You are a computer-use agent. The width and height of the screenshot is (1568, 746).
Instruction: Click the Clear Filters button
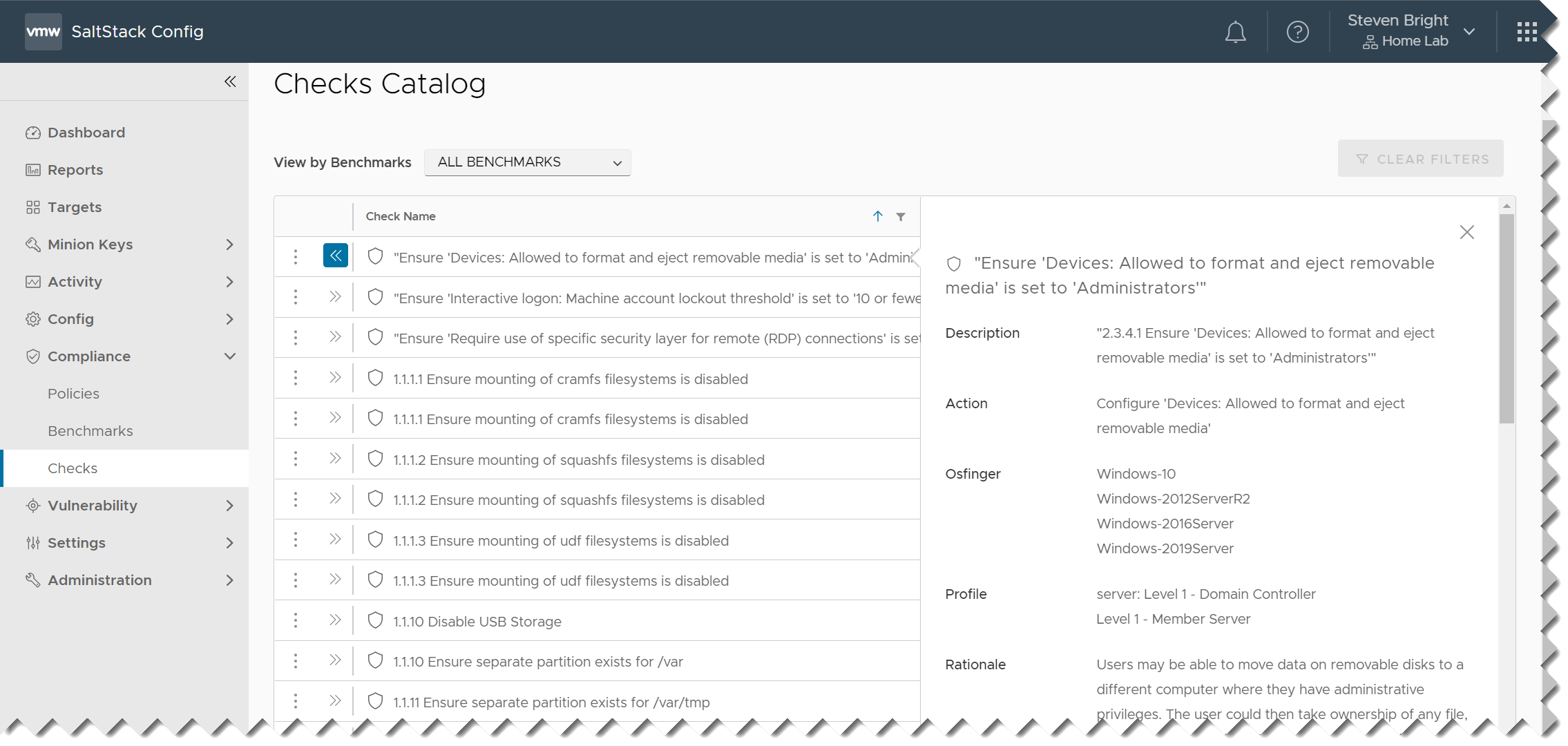coord(1420,159)
